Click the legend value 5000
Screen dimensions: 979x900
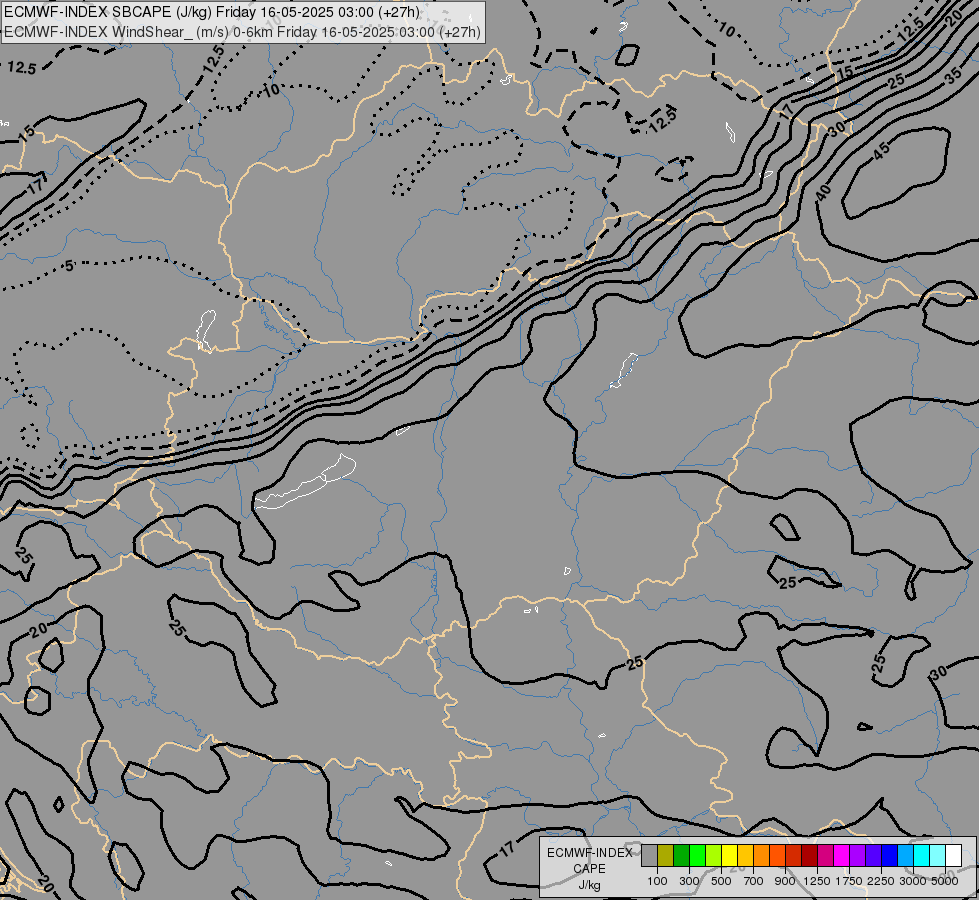tap(945, 881)
